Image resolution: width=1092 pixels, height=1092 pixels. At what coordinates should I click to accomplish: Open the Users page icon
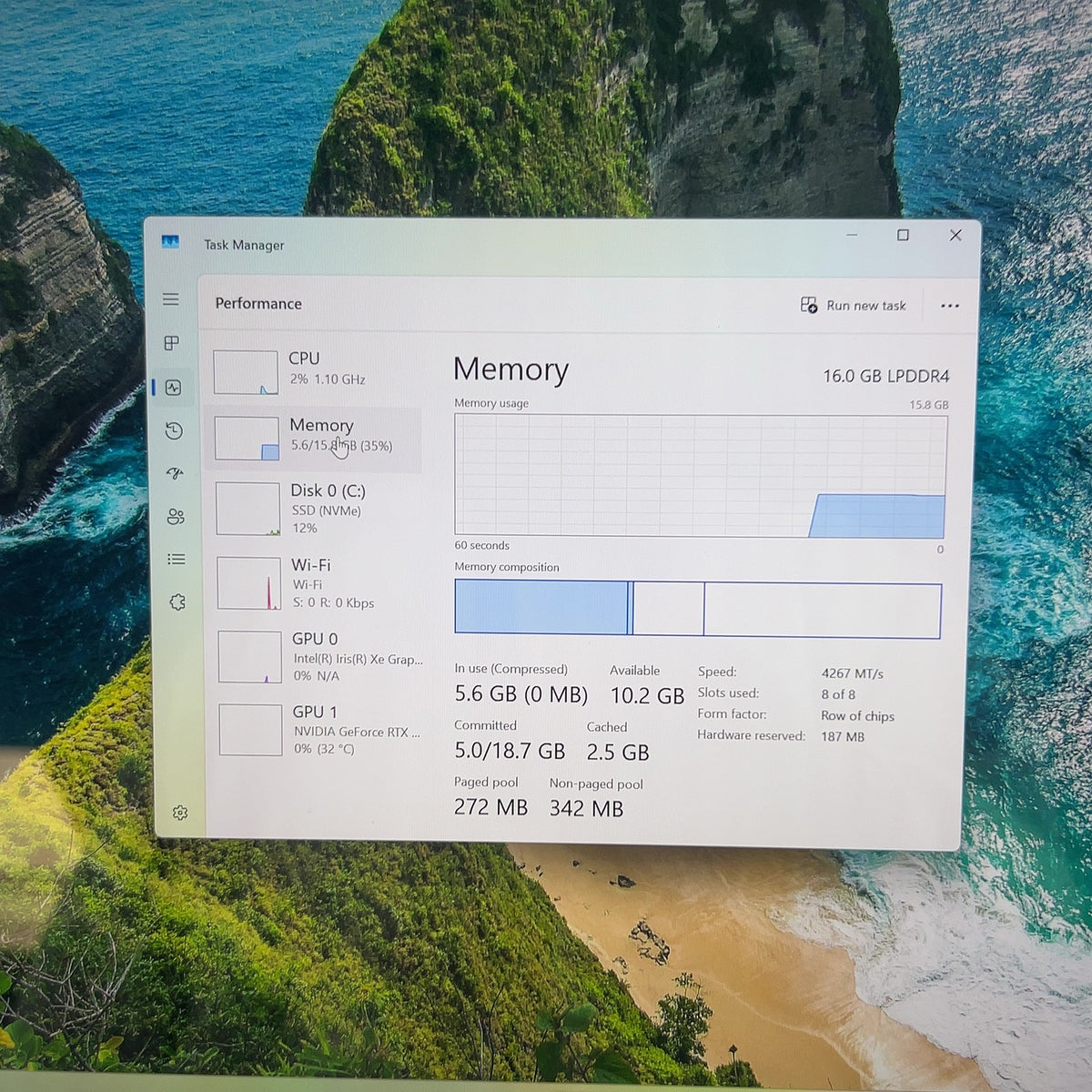(176, 517)
